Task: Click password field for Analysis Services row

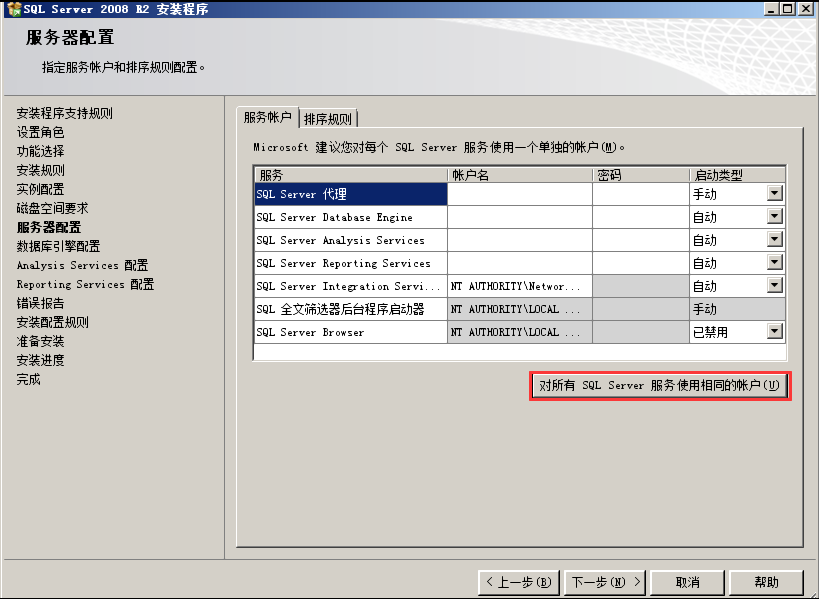Action: (x=641, y=240)
